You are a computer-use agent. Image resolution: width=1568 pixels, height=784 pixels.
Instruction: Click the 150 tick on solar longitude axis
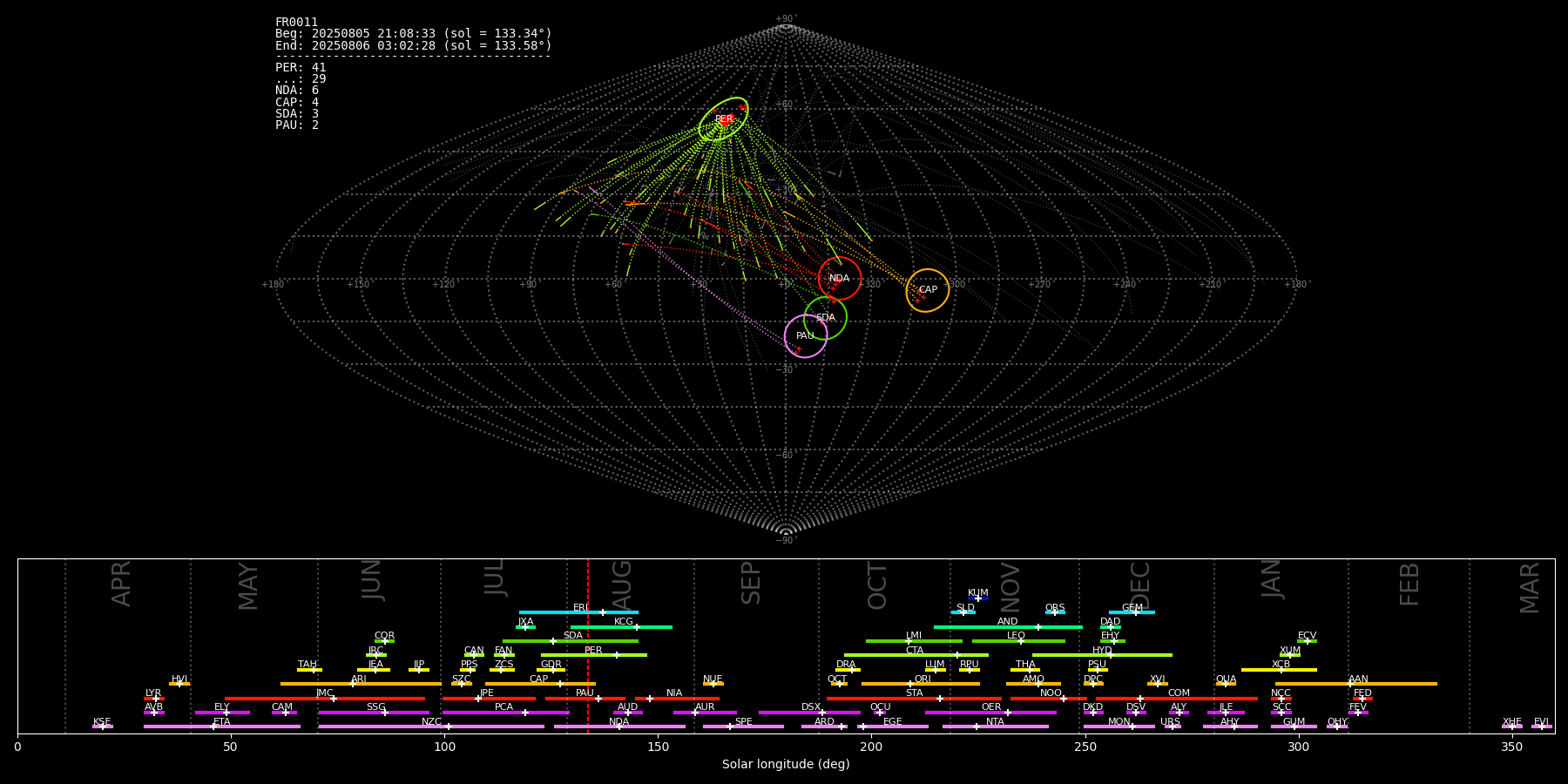658,747
